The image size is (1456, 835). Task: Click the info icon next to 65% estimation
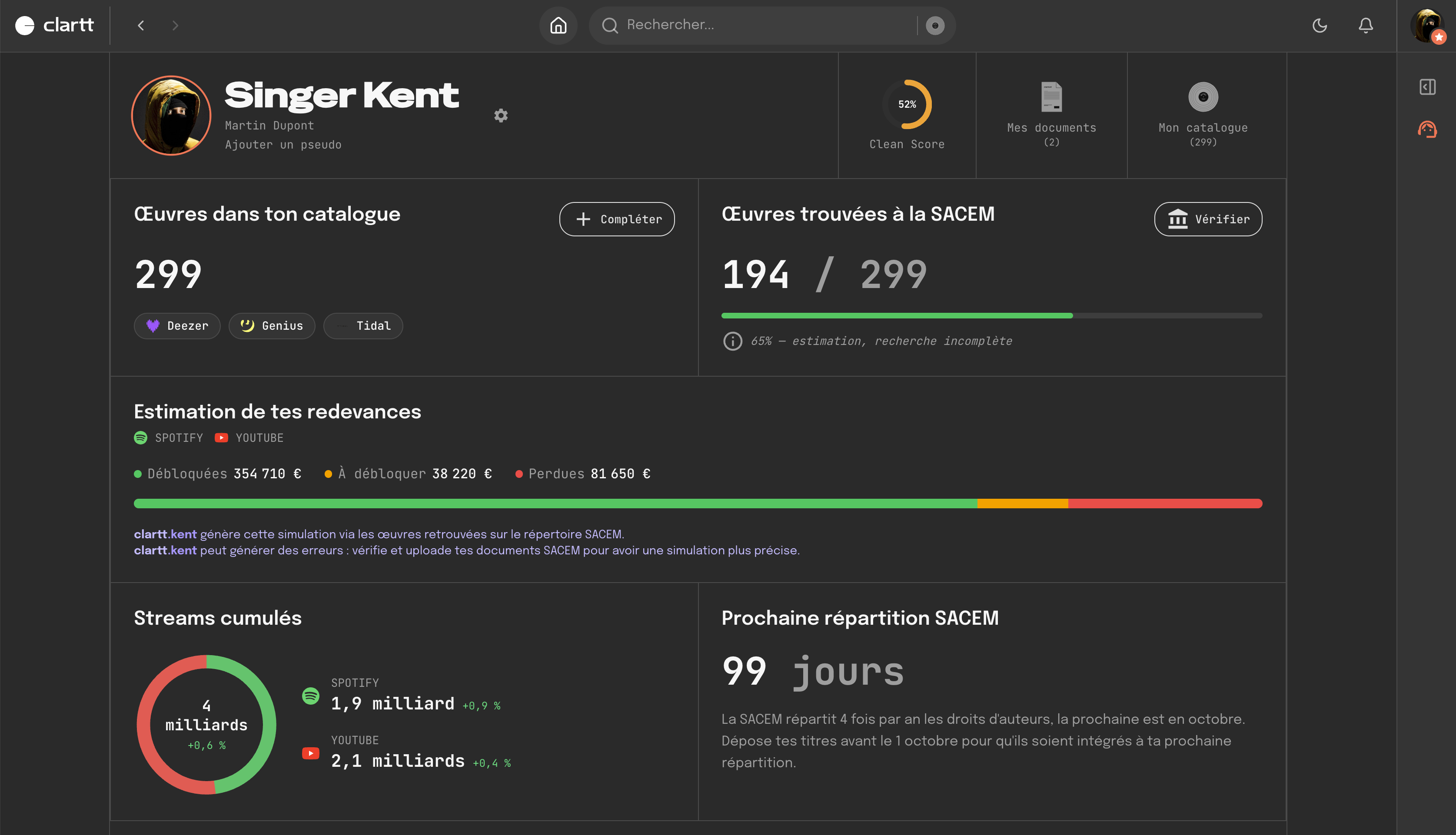(x=733, y=341)
